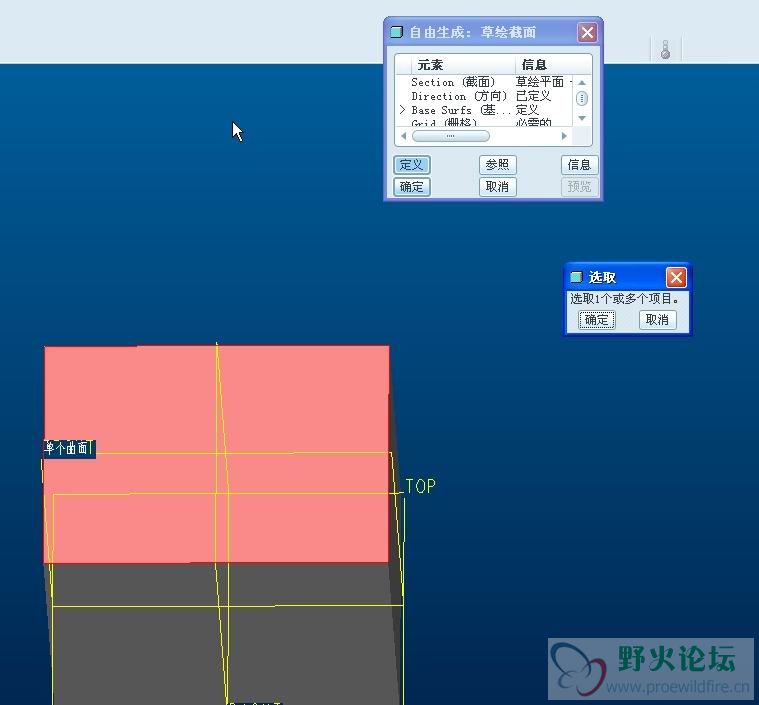Click 信息 button in 自由生成 dialog
The height and width of the screenshot is (705, 759).
click(579, 165)
